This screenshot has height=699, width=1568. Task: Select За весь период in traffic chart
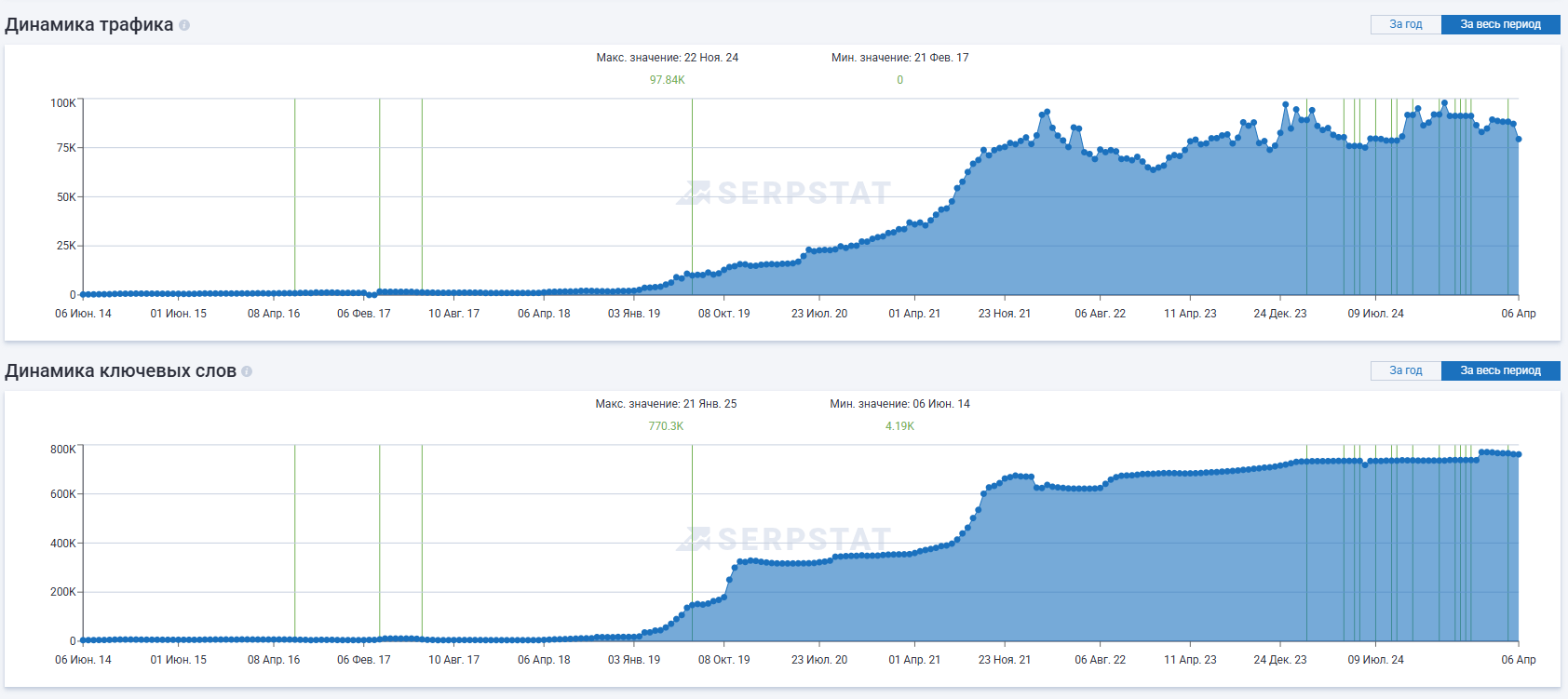(x=1500, y=24)
